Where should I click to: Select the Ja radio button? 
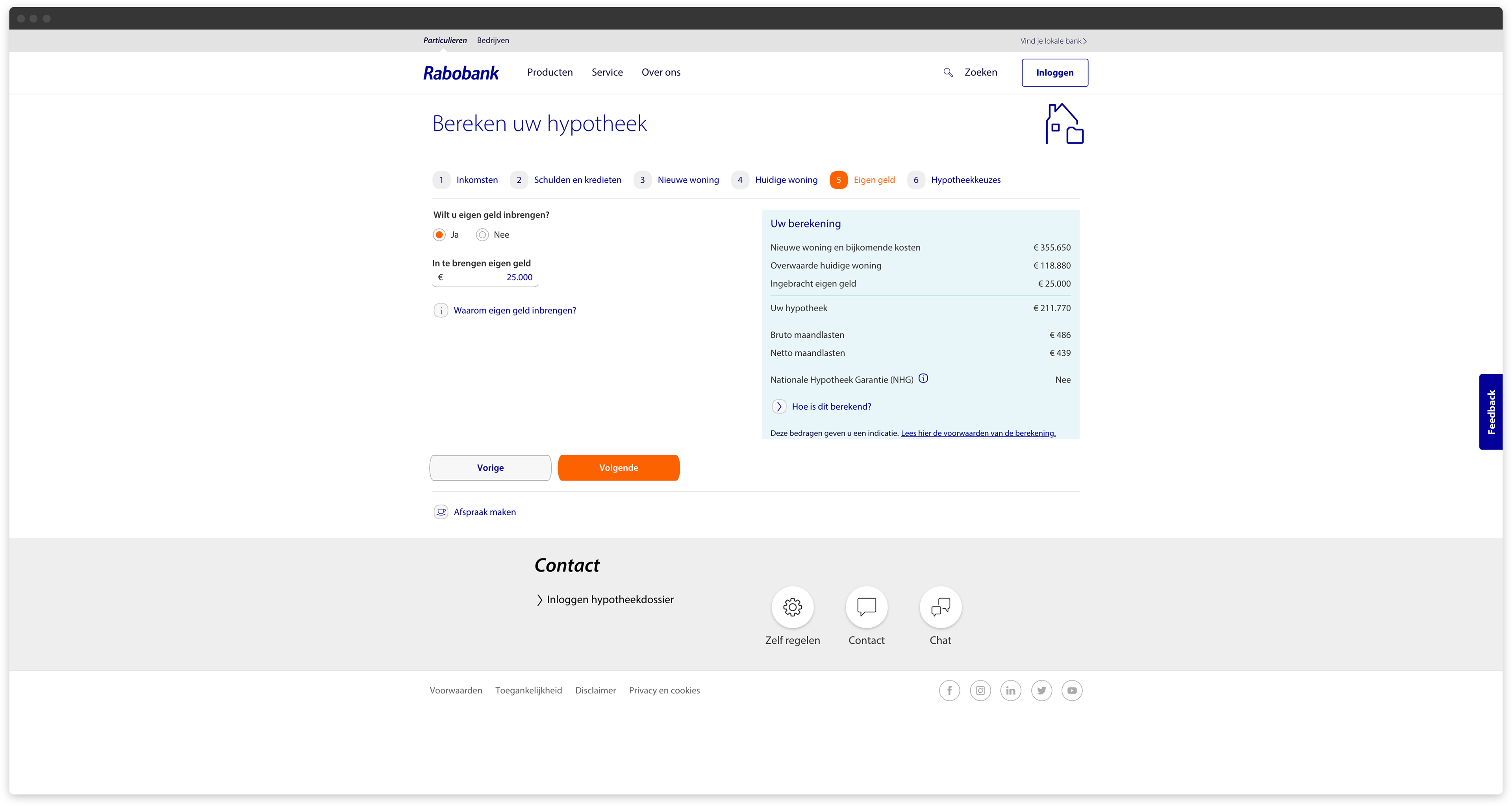pos(439,235)
